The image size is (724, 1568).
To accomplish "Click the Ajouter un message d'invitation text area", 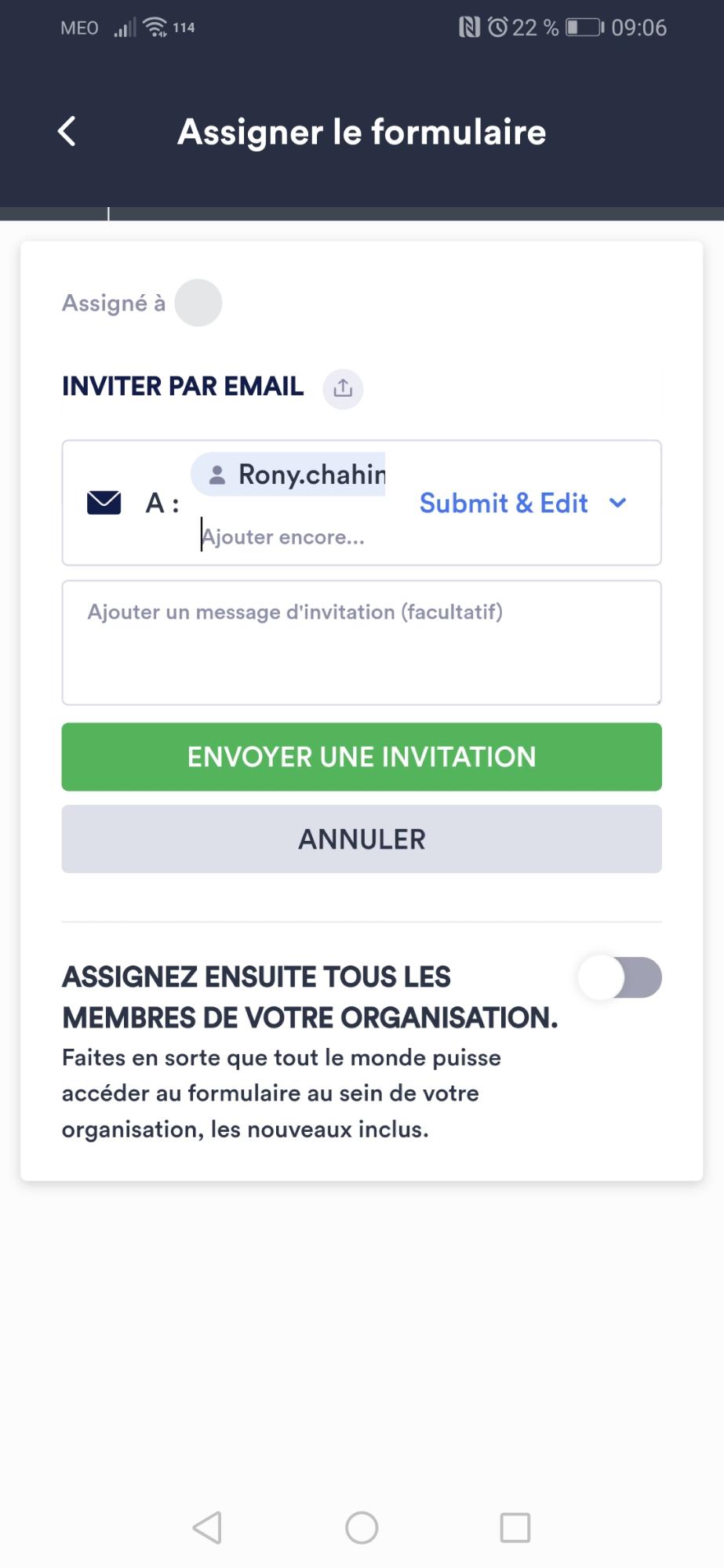I will coord(361,642).
